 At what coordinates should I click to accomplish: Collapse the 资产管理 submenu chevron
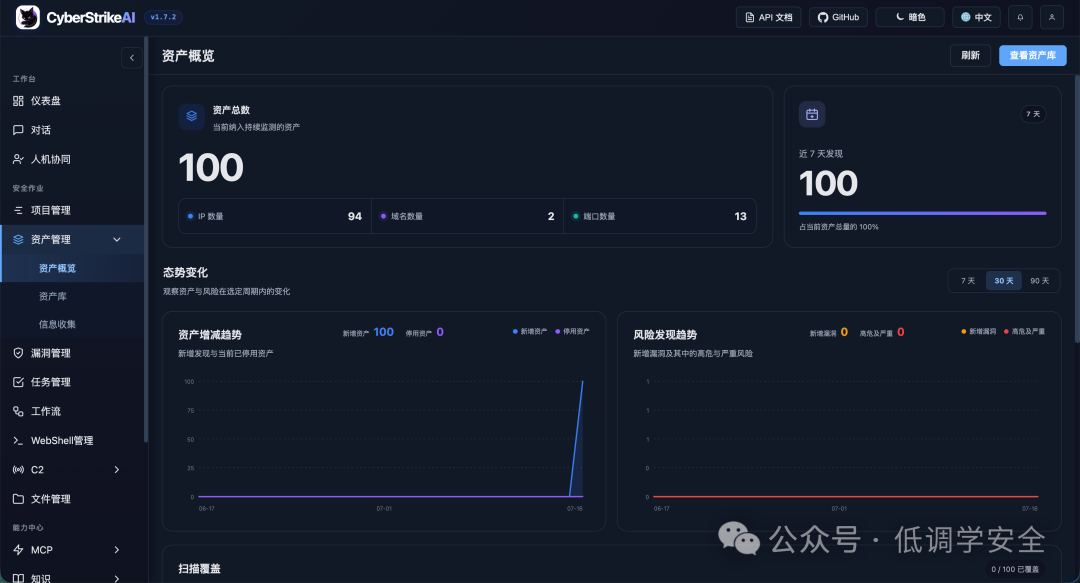(116, 240)
